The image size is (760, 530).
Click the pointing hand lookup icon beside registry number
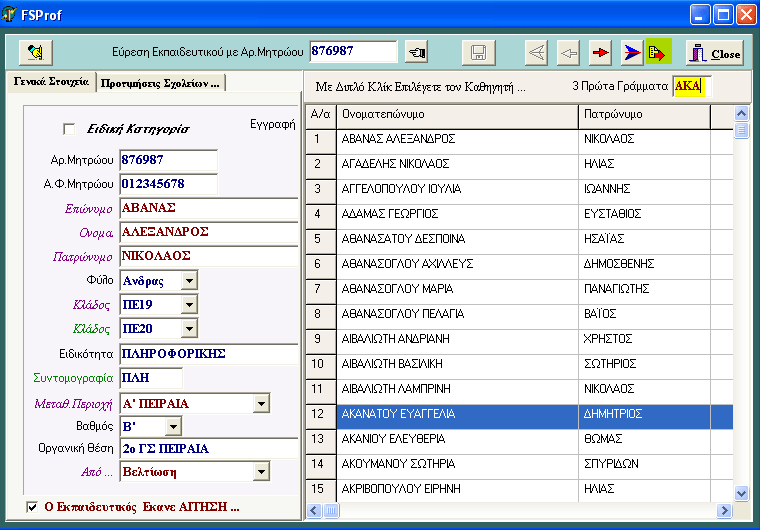pyautogui.click(x=416, y=52)
